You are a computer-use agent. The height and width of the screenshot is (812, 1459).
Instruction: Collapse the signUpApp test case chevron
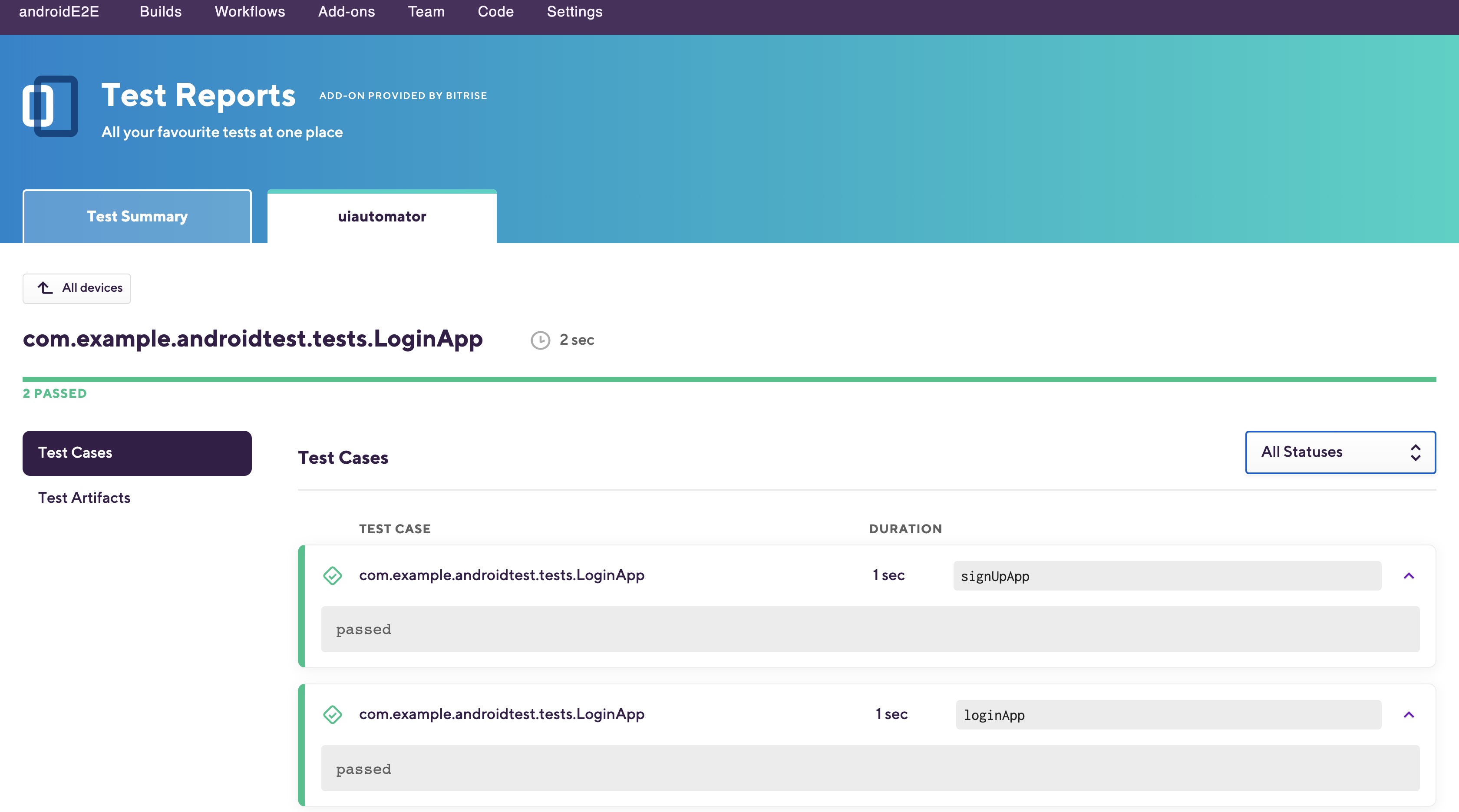click(x=1409, y=576)
